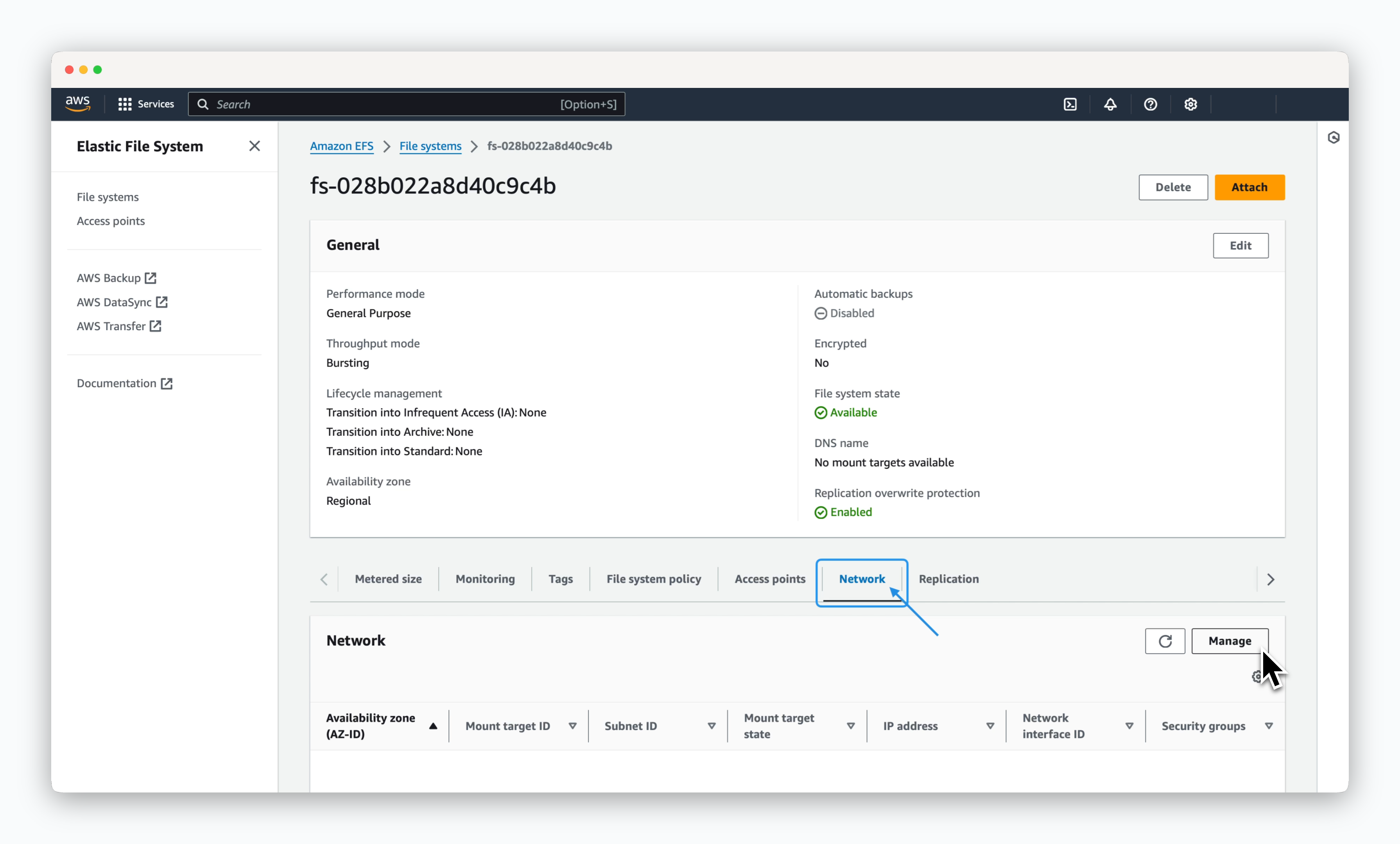Screen dimensions: 1400x844
Task: Sort by Mount target ID column
Action: pos(572,726)
